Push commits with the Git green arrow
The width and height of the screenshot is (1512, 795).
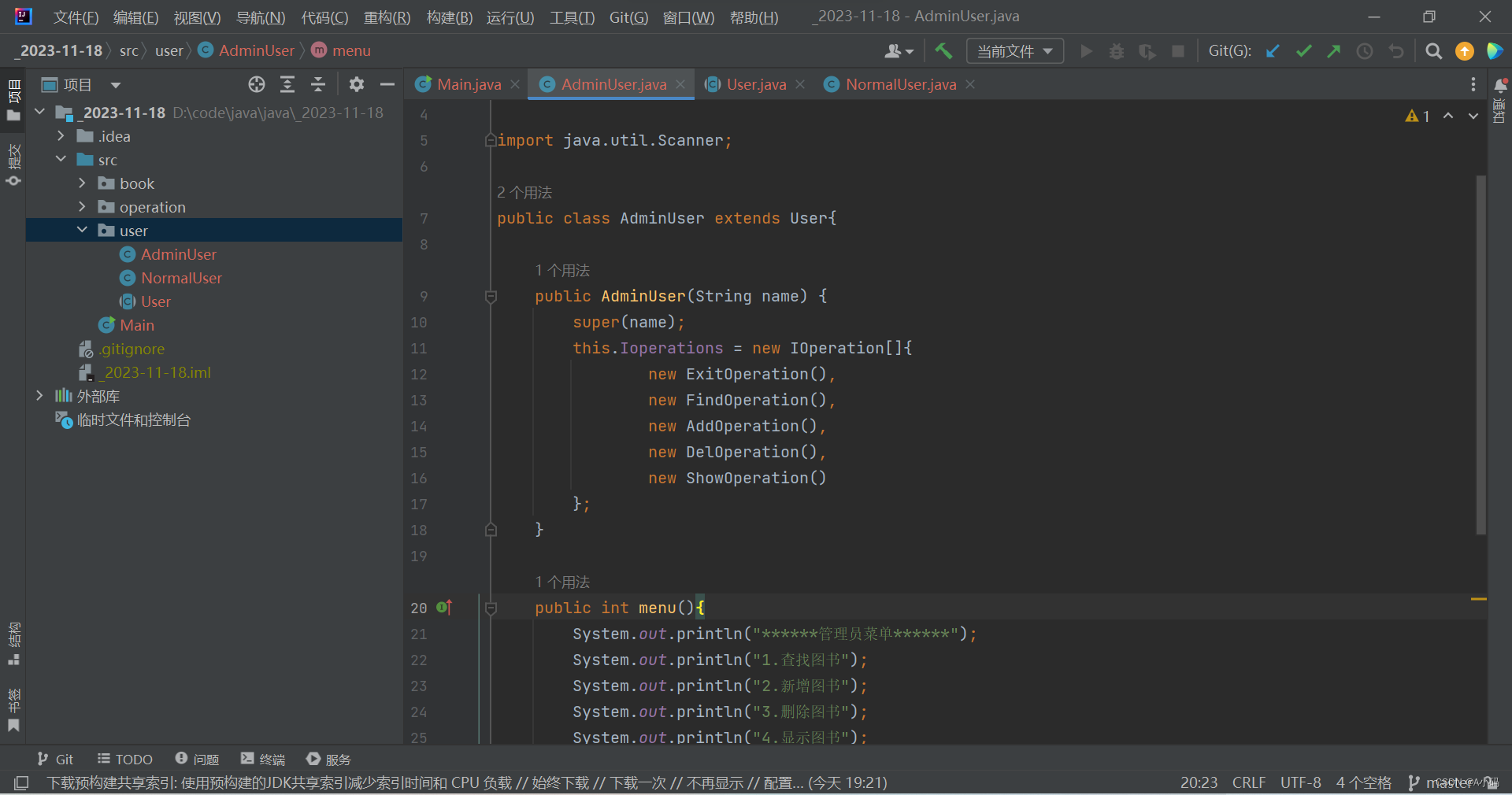coord(1334,51)
